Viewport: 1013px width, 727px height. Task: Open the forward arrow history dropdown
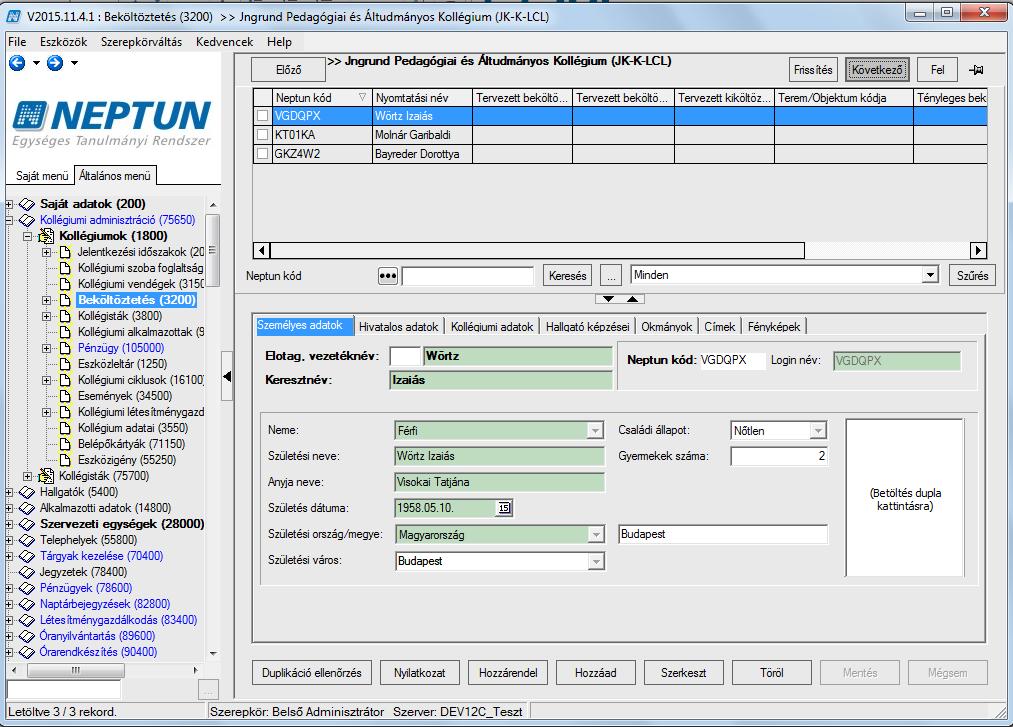(74, 63)
